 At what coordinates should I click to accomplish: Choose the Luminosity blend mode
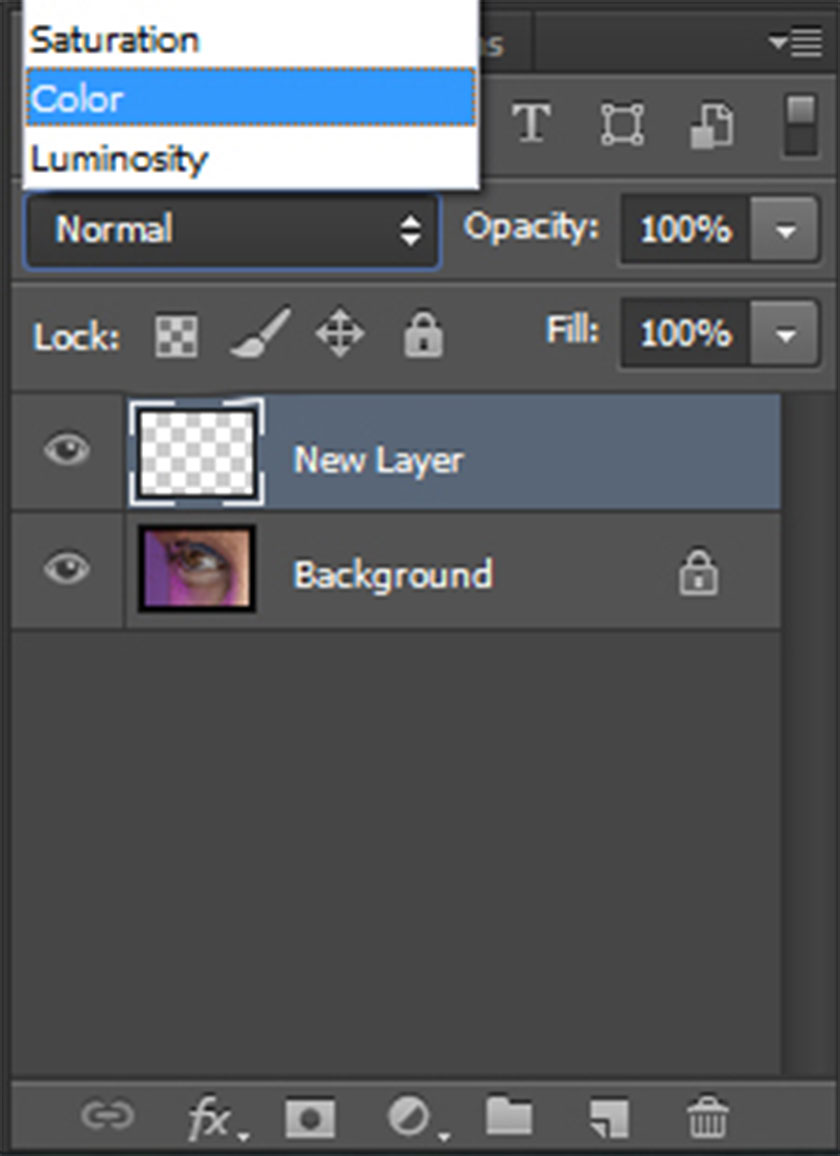pyautogui.click(x=250, y=158)
